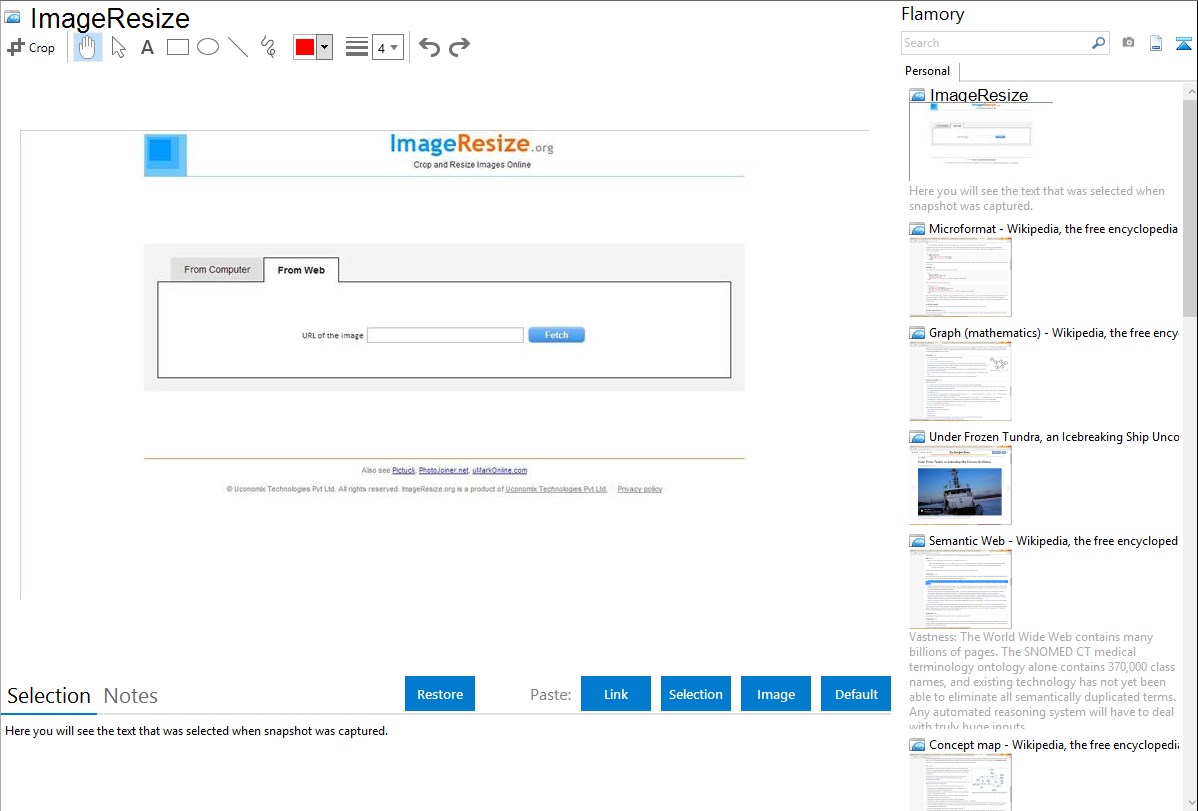Paste using Default
Screen dimensions: 1198x811
(x=856, y=694)
